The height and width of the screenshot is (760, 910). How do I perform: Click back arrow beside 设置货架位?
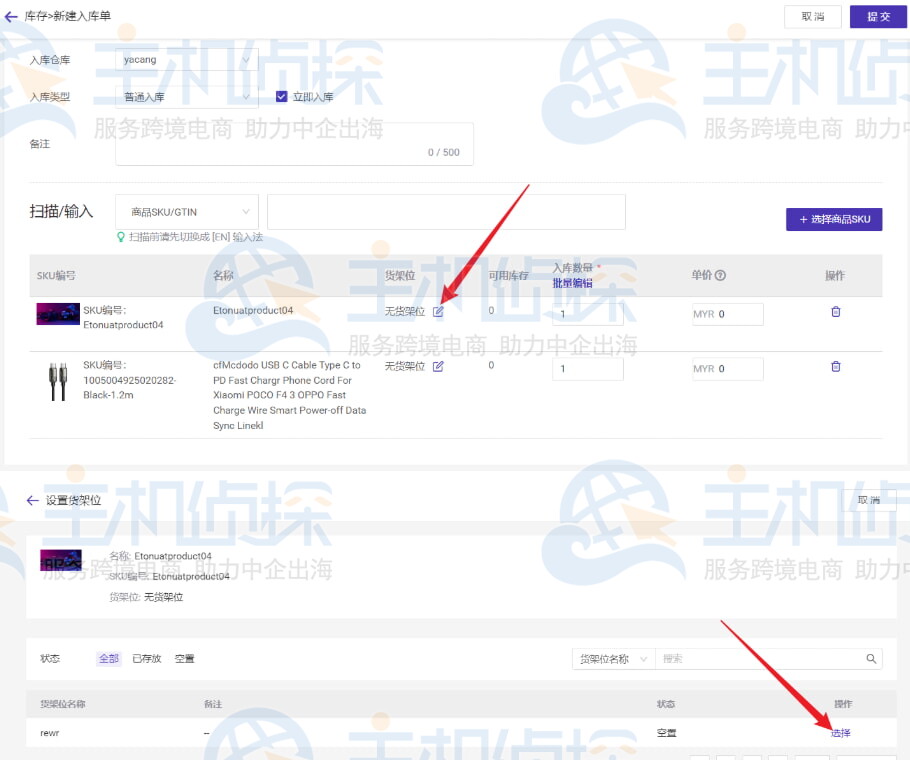point(32,500)
